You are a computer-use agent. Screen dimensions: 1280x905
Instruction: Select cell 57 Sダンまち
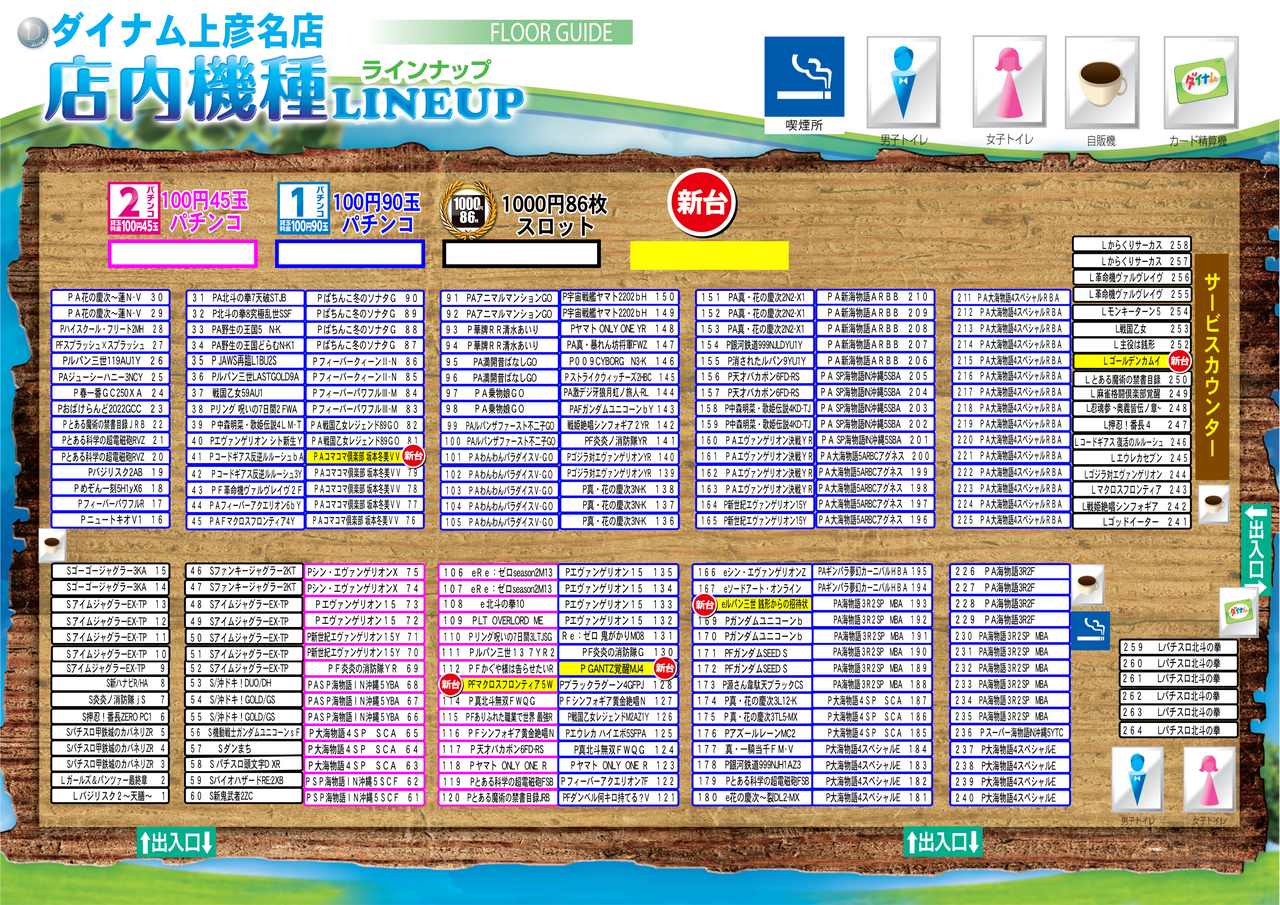[x=246, y=749]
